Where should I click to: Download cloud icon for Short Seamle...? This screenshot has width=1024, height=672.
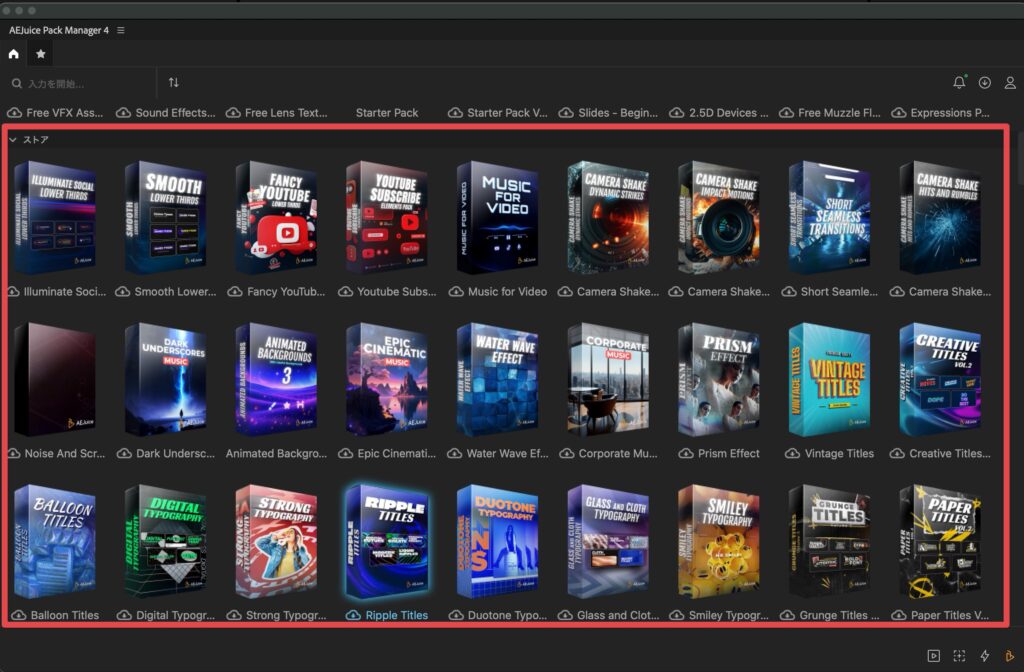(789, 292)
